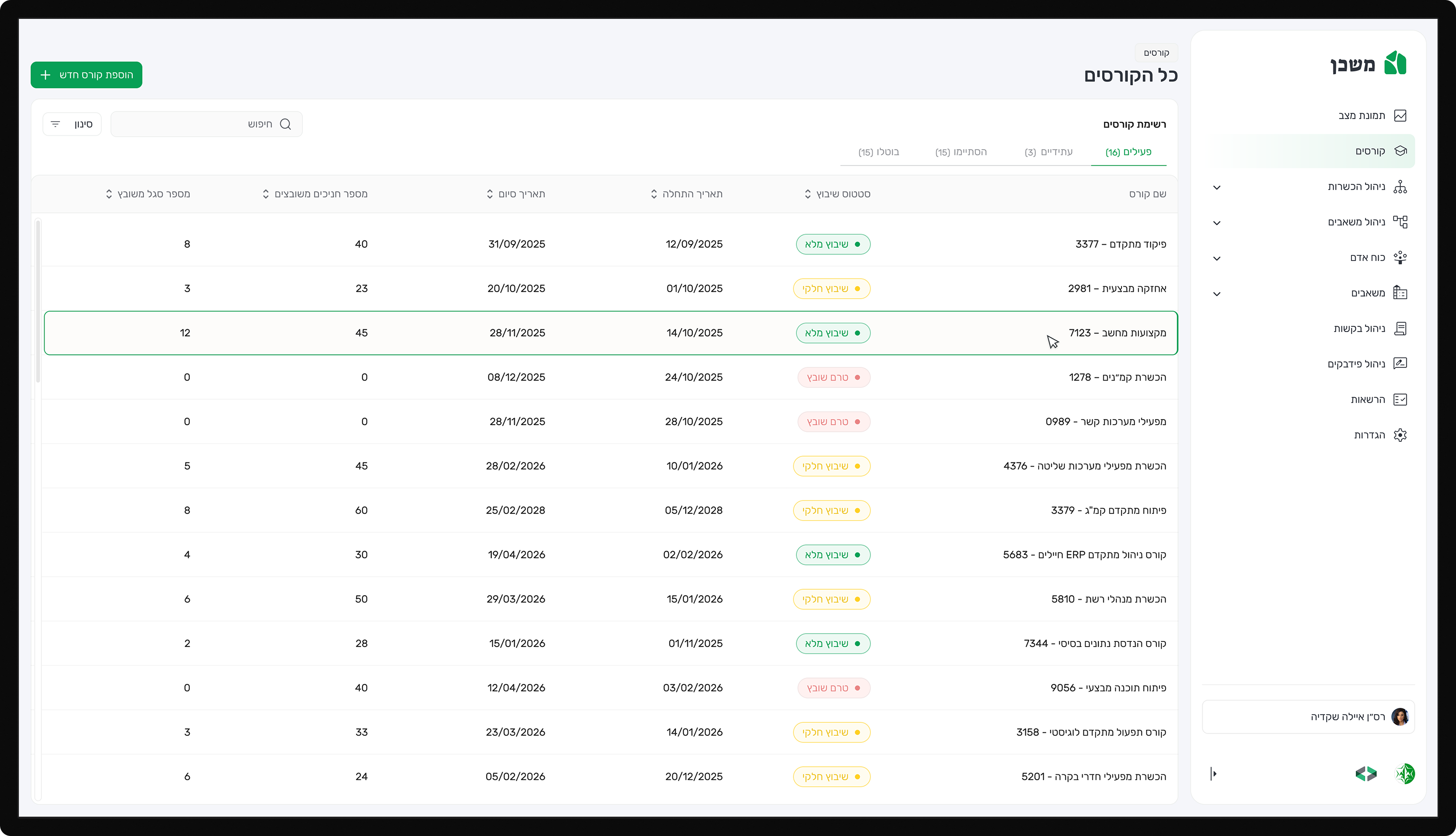Open ניהול פידבקים feedback icon

pos(1400,363)
